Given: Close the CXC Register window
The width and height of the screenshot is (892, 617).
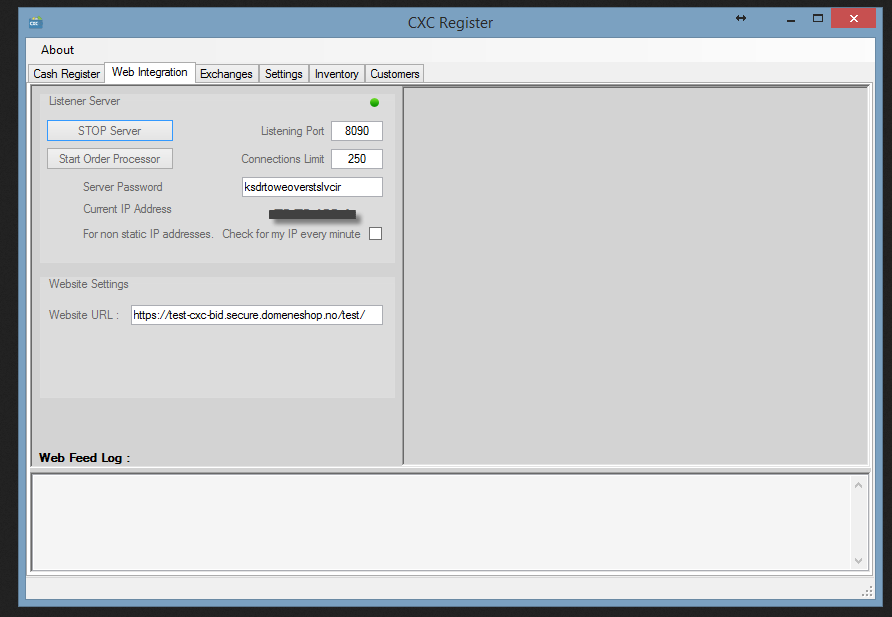Looking at the screenshot, I should [853, 18].
